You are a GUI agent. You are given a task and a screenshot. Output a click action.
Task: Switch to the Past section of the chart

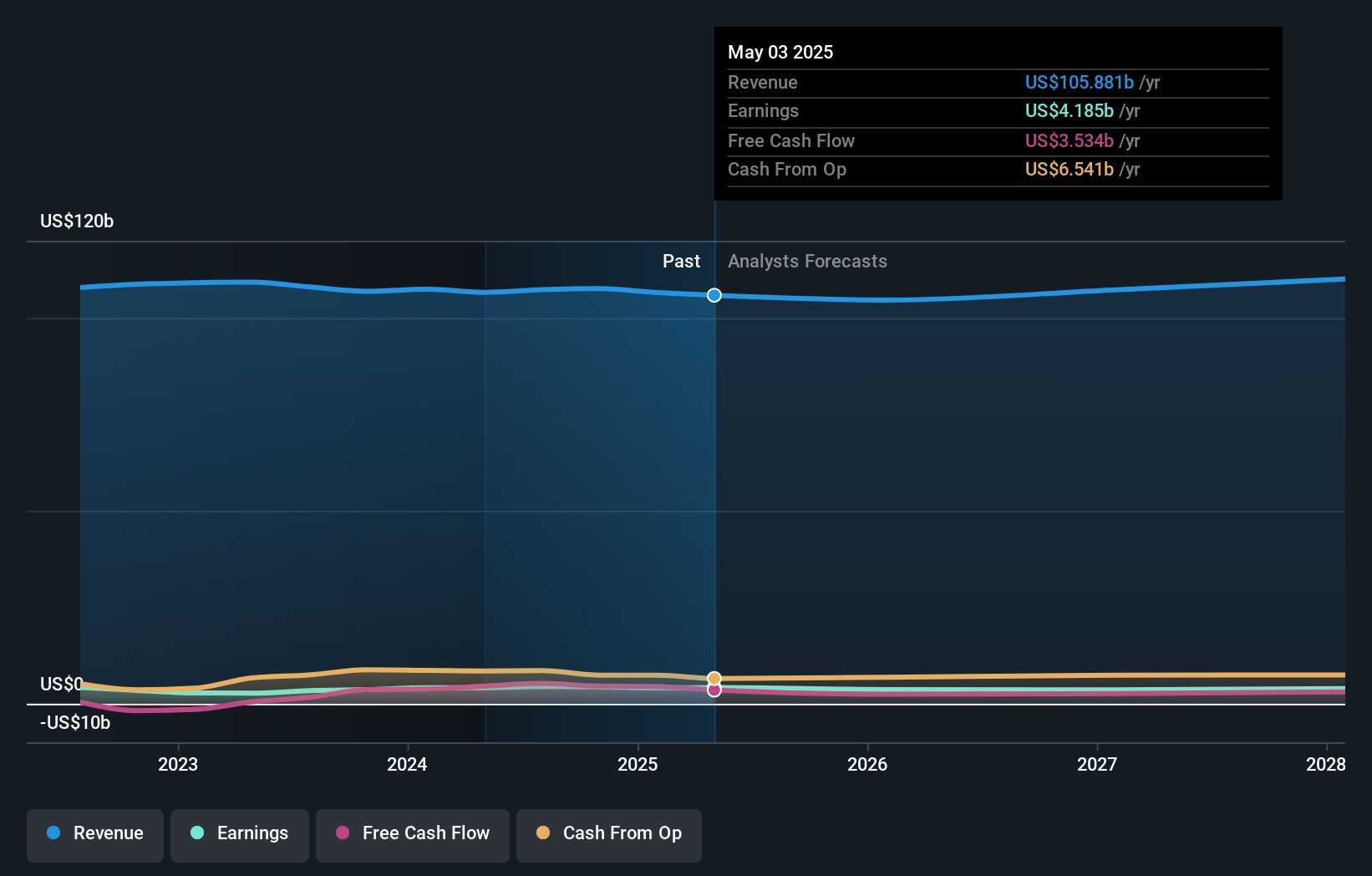[x=681, y=261]
